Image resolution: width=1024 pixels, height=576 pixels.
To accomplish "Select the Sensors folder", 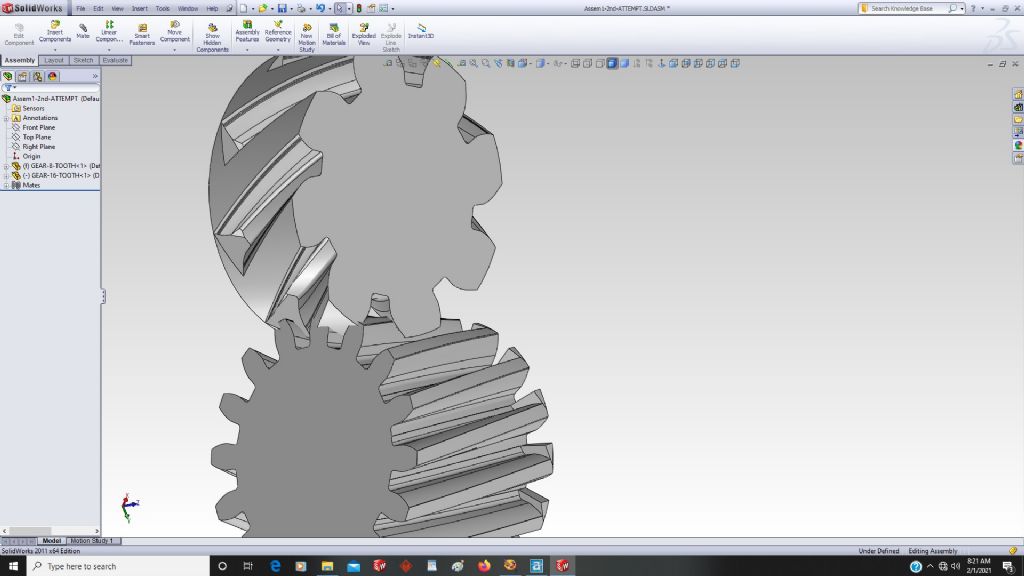I will 33,108.
